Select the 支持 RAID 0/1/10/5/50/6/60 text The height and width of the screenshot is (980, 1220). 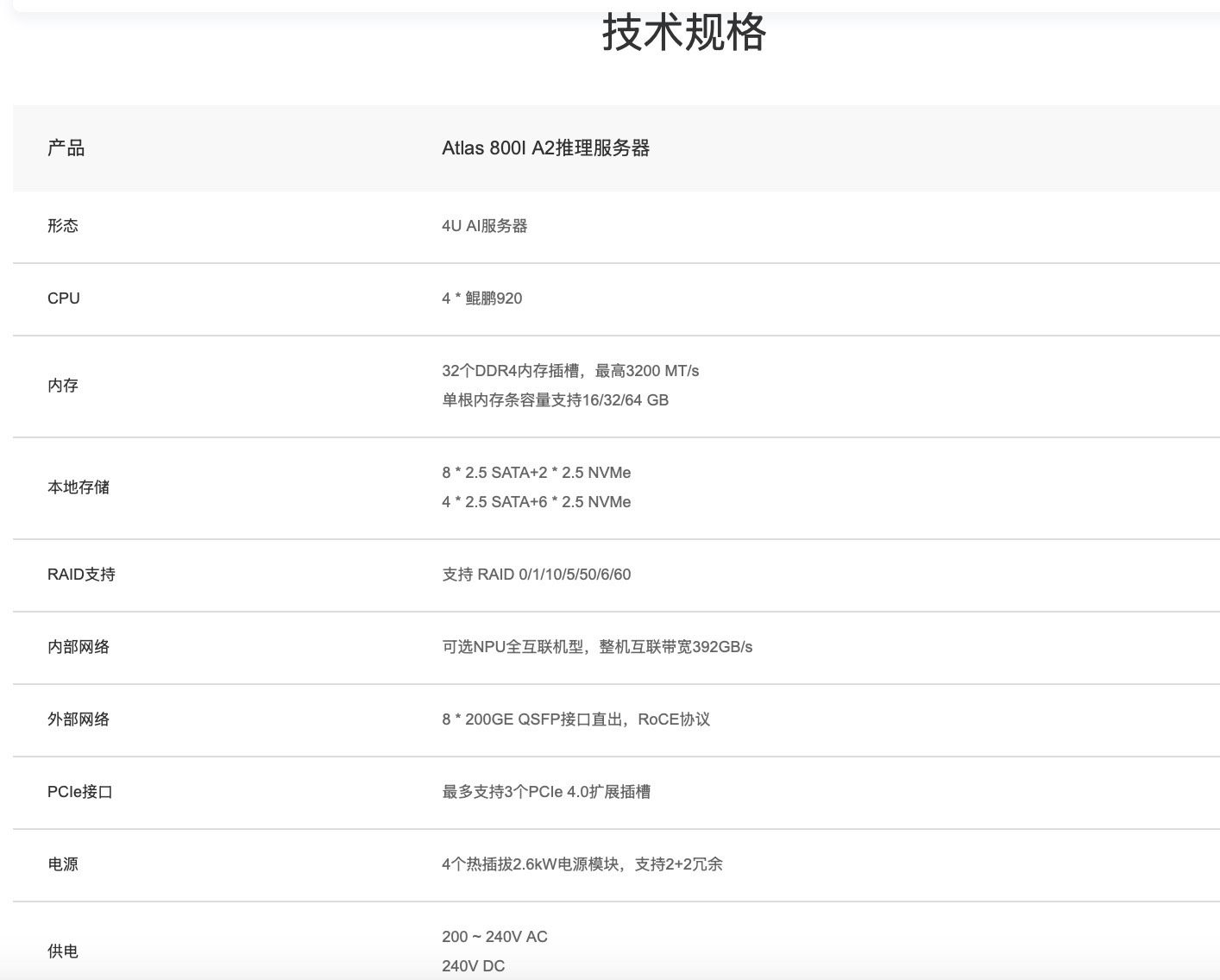tap(536, 575)
